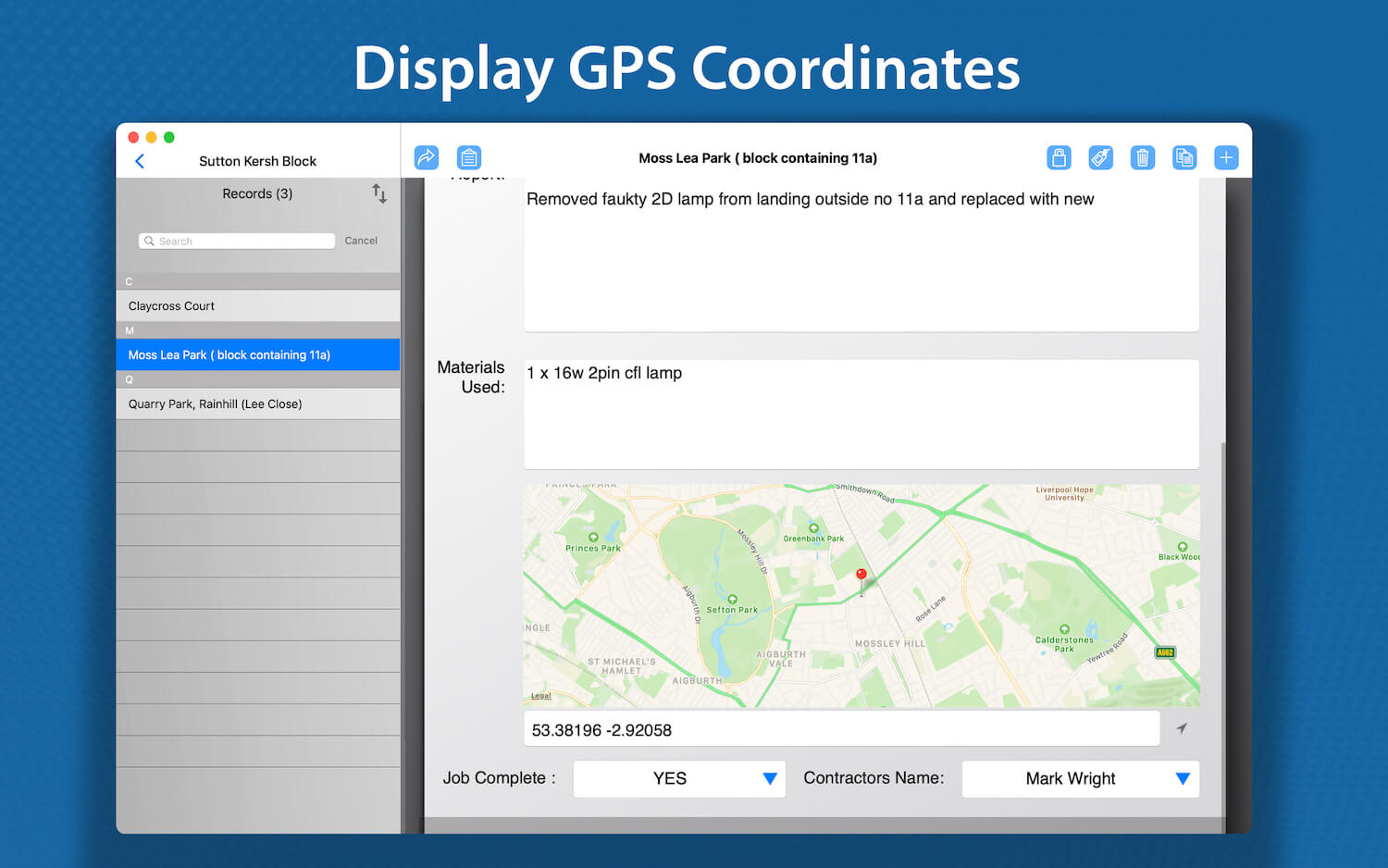1388x868 pixels.
Task: Lock the current record
Action: click(x=1059, y=157)
